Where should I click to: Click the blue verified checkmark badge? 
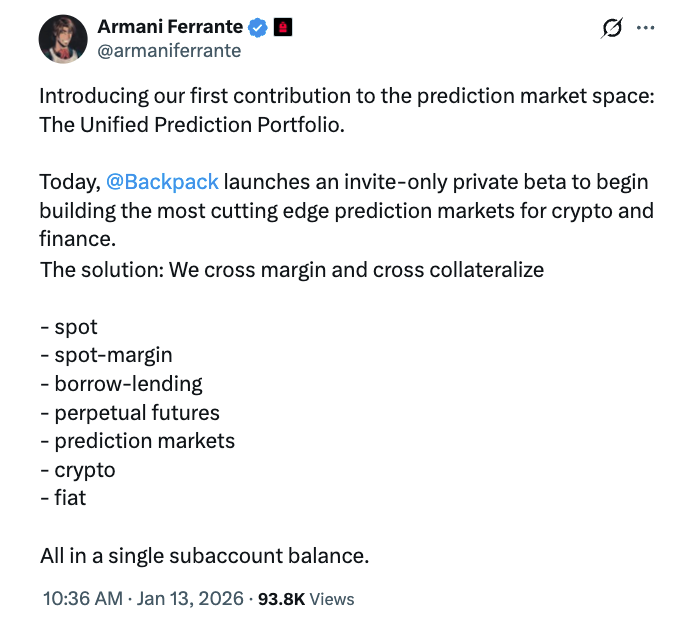(x=258, y=28)
